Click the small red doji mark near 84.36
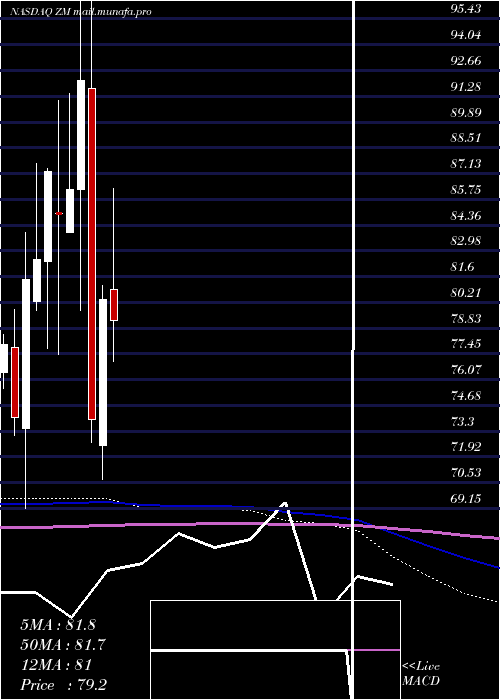This screenshot has height=700, width=500. pyautogui.click(x=59, y=214)
